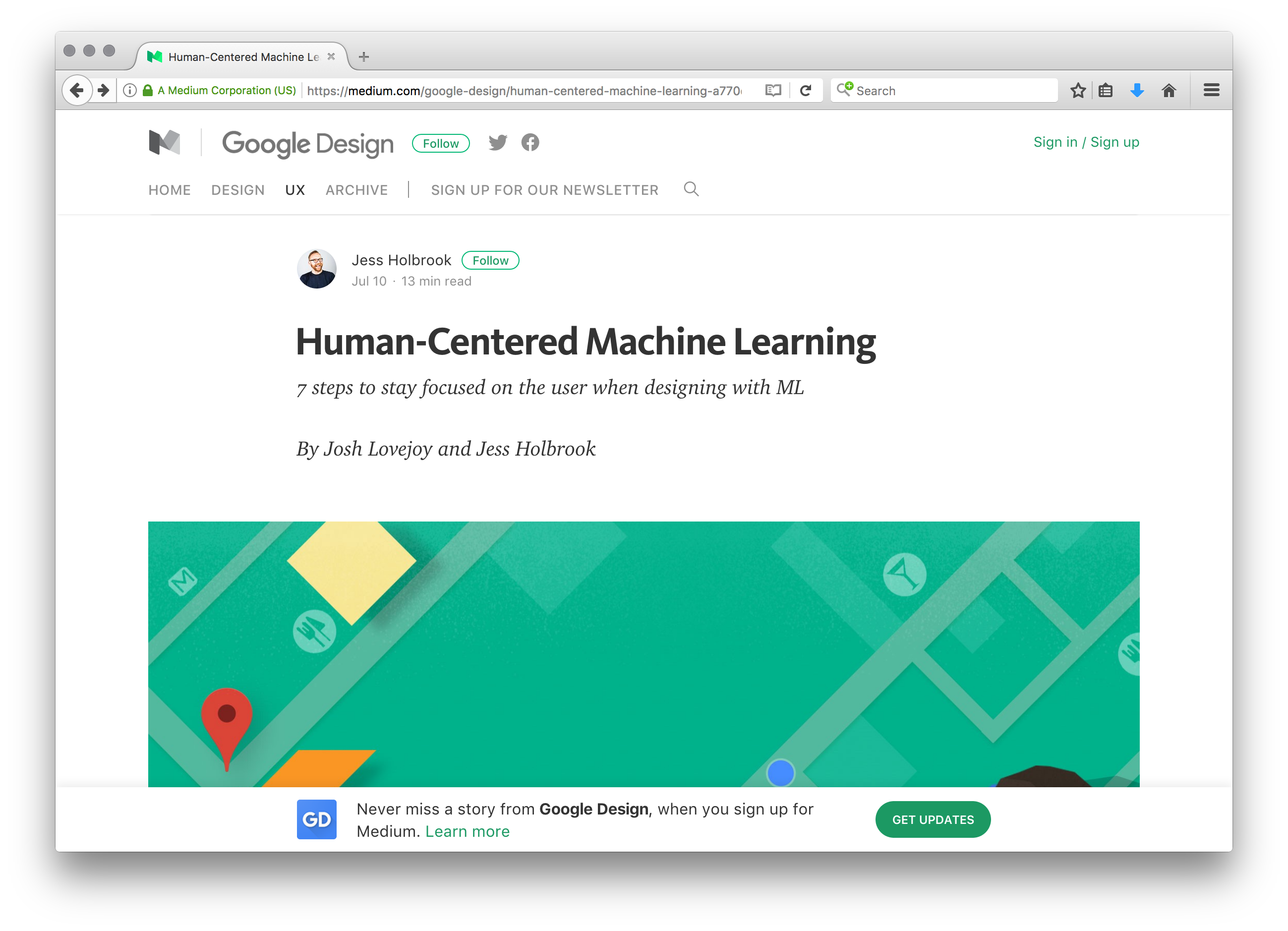1288x931 pixels.
Task: Enable Reader View book icon
Action: pos(773,90)
